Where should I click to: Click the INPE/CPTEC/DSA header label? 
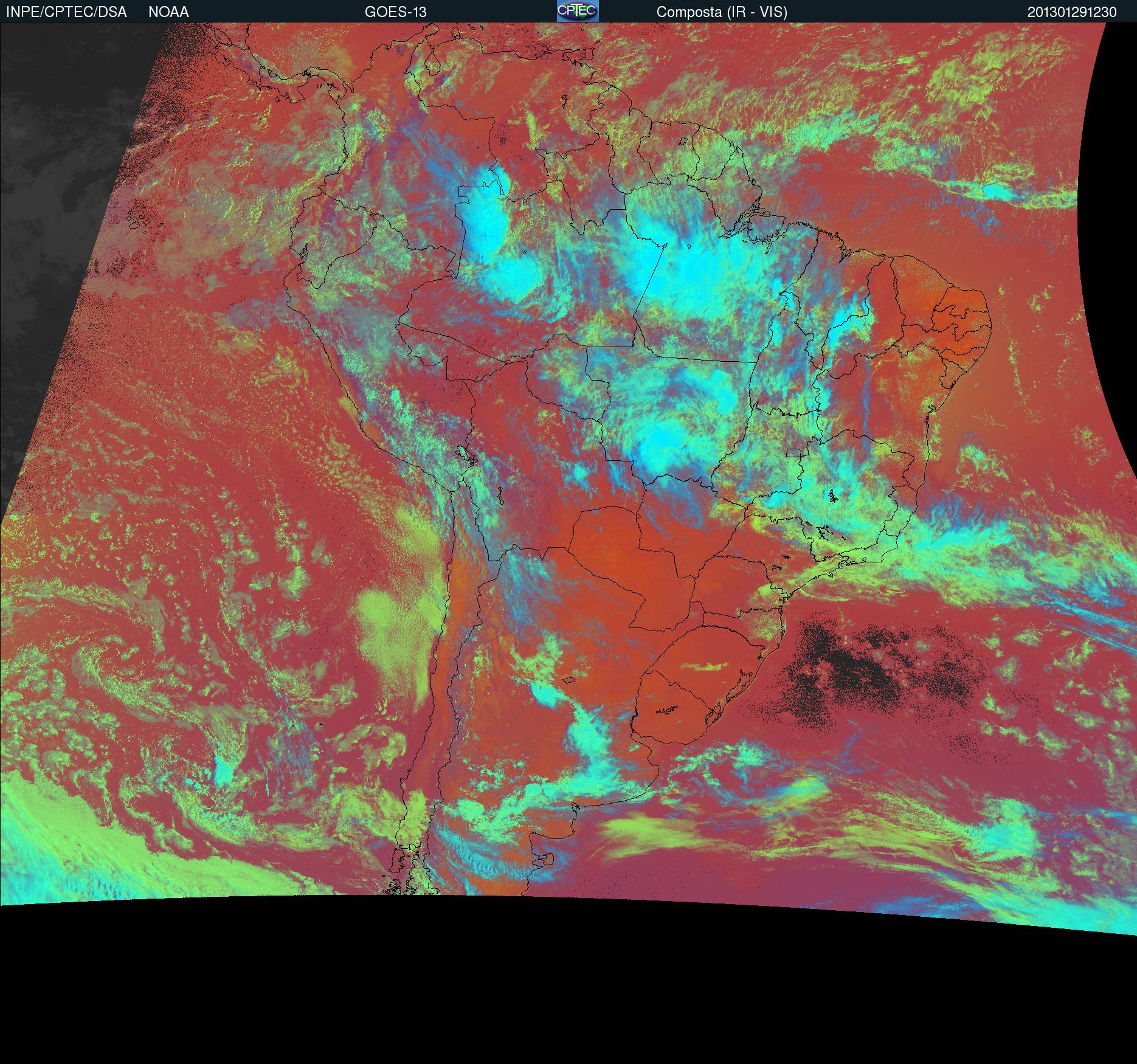coord(66,12)
